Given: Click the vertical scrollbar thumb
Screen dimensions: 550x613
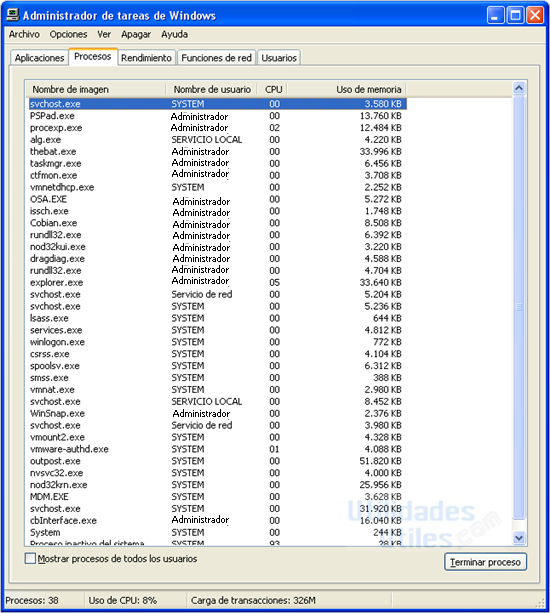Looking at the screenshot, I should tap(519, 307).
